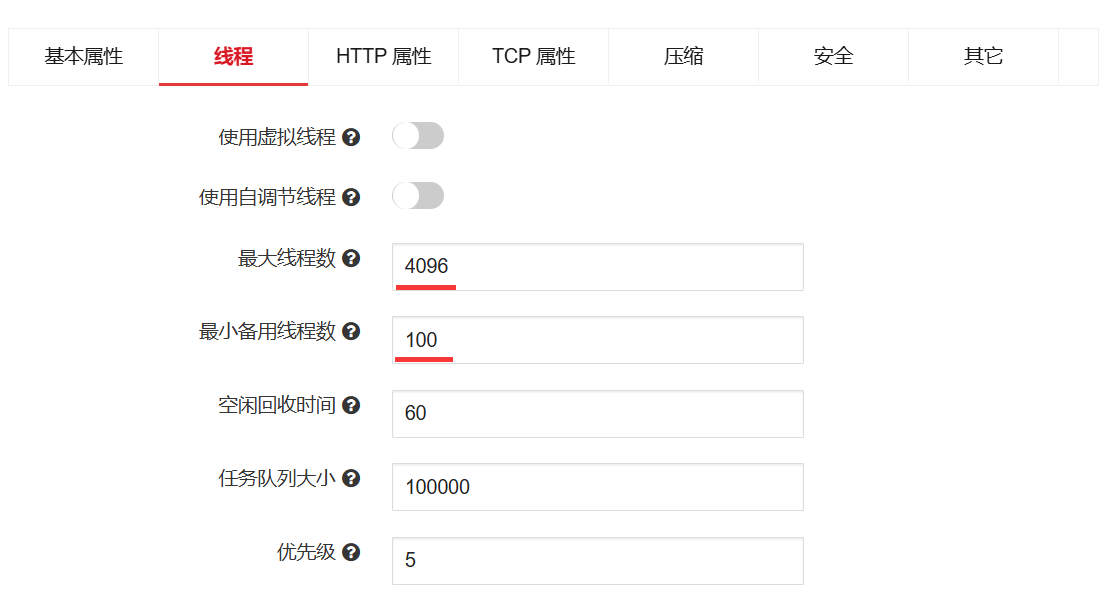
Task: Switch to the 安全 tab
Action: (x=834, y=56)
